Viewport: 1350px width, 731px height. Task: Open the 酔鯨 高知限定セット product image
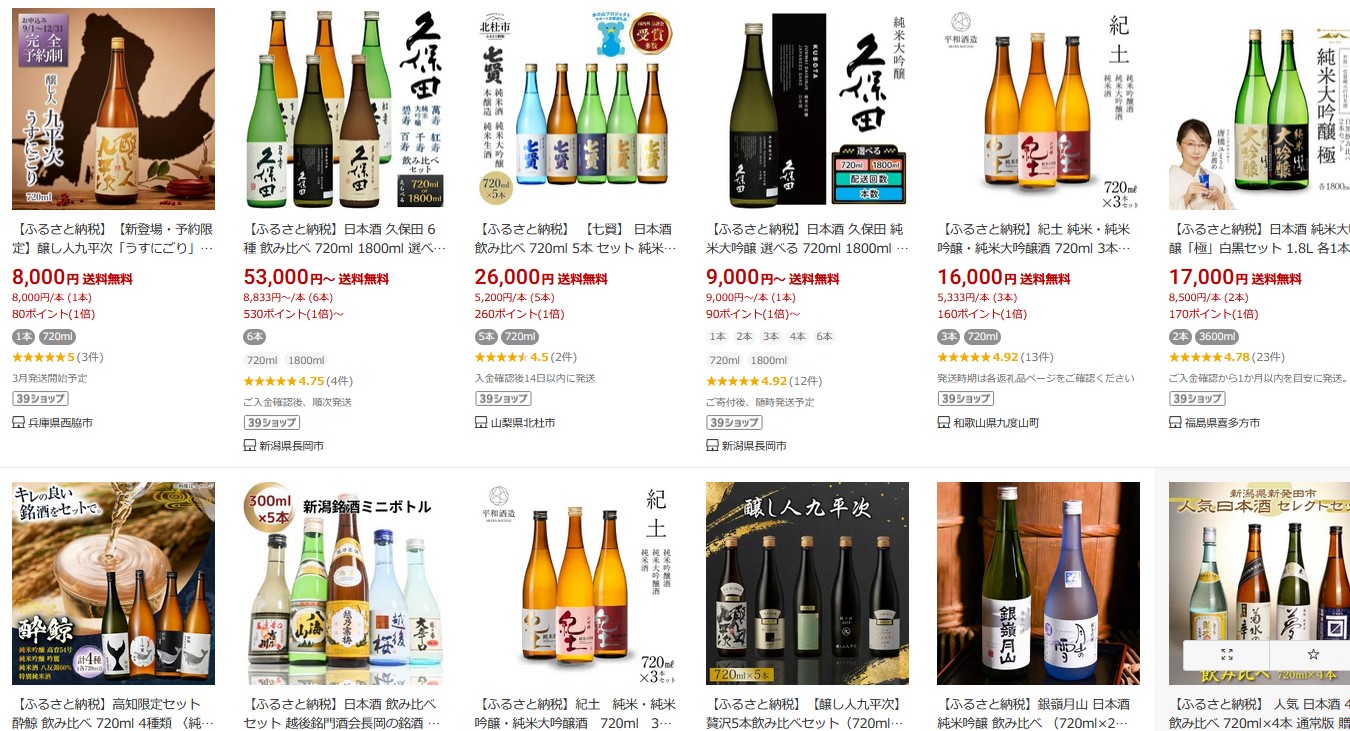point(113,583)
